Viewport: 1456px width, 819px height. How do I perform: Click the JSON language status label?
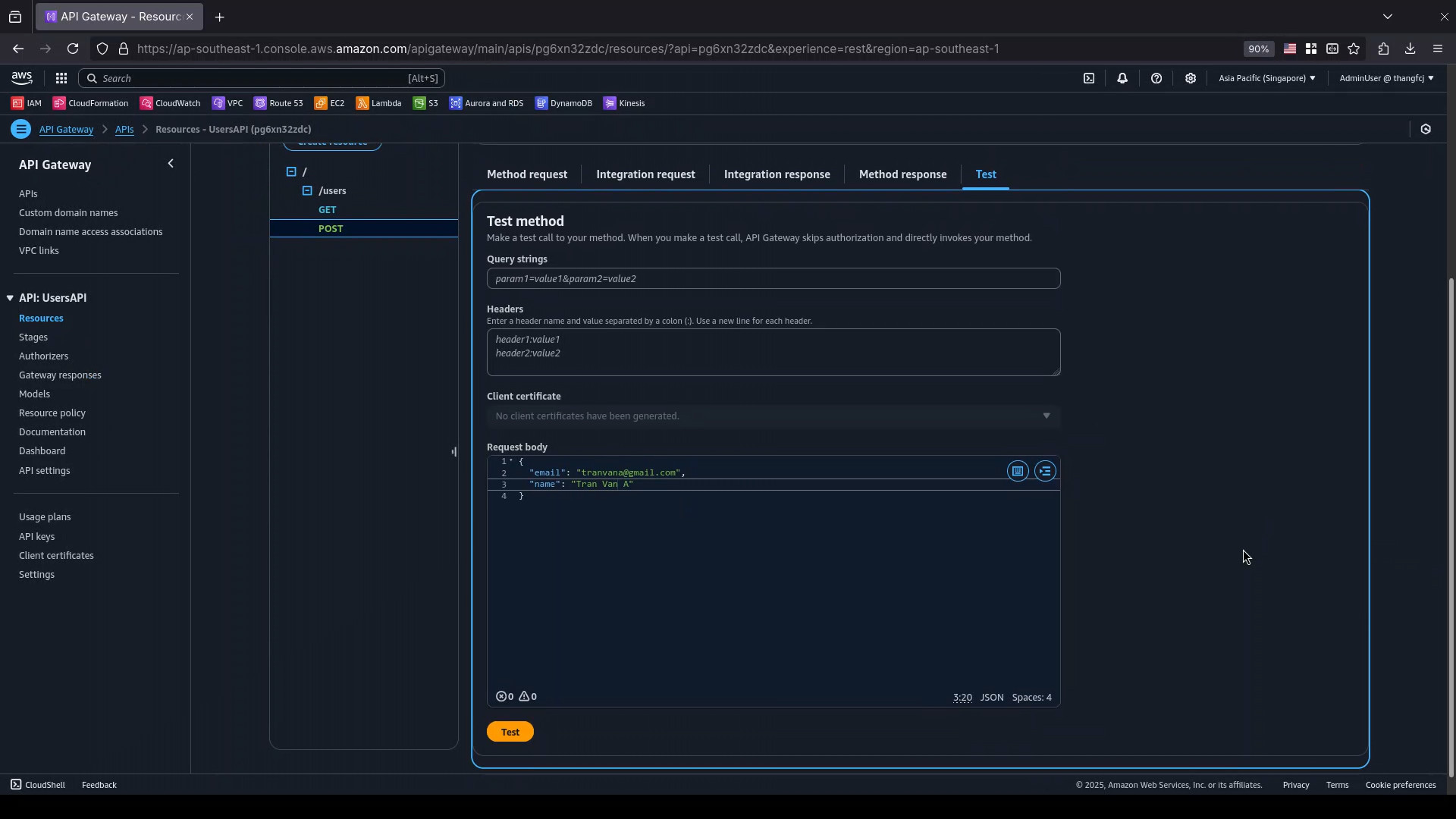tap(992, 697)
